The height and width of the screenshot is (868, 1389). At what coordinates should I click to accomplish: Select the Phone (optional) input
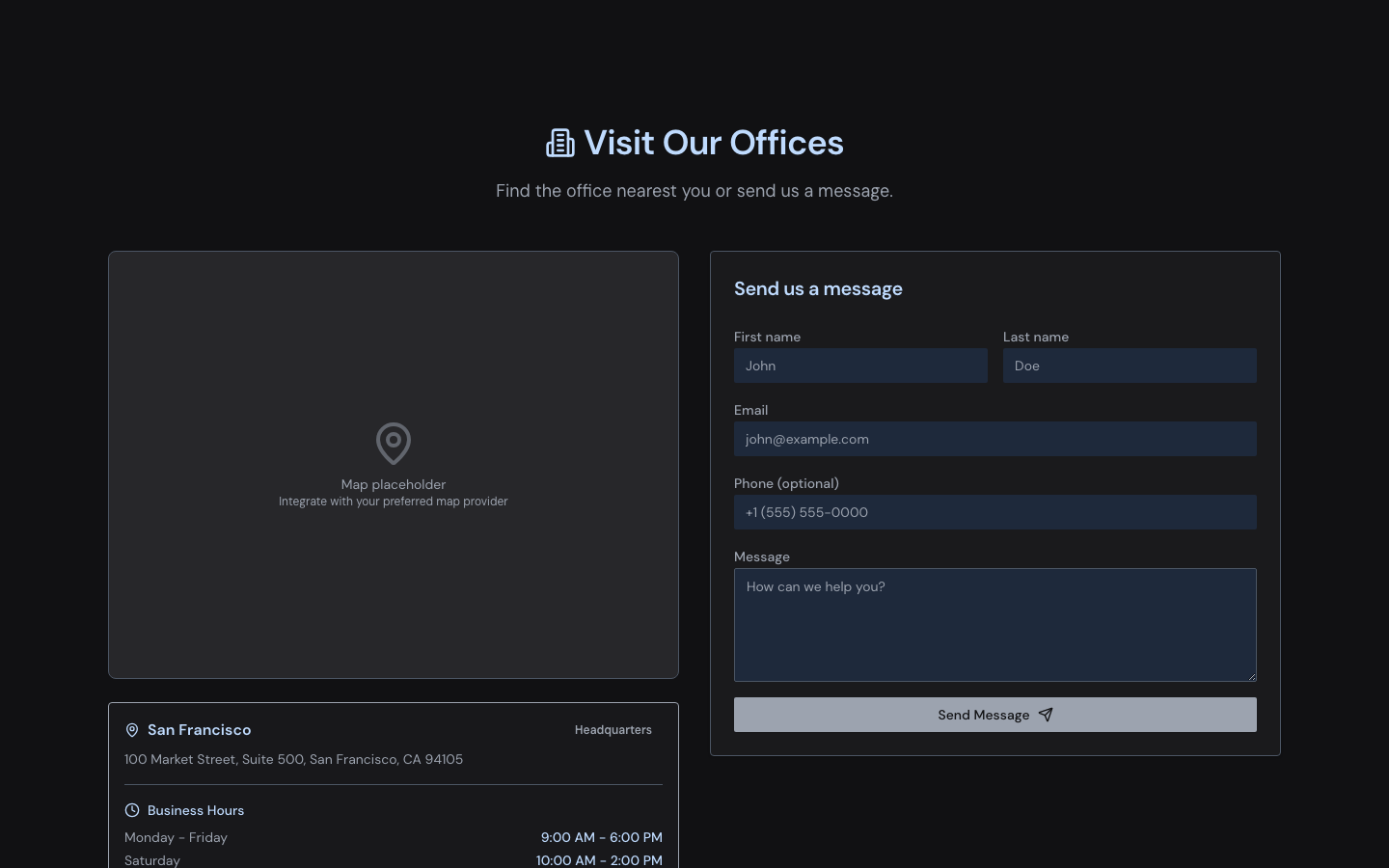click(x=994, y=512)
